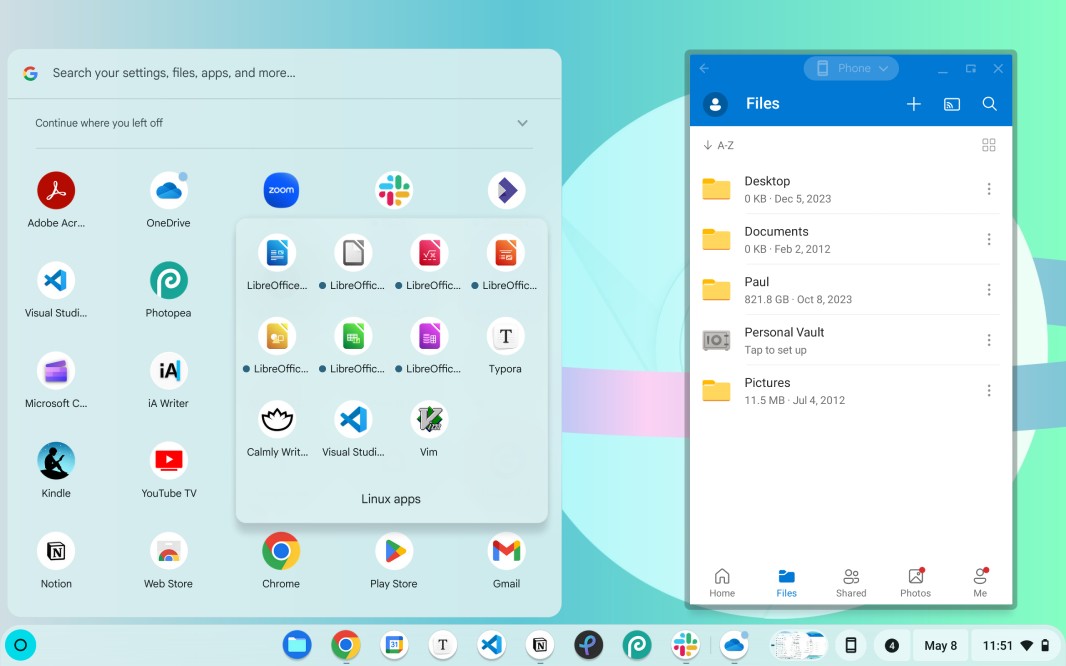Open the Kindle app icon
This screenshot has height=666, width=1066.
pyautogui.click(x=56, y=462)
